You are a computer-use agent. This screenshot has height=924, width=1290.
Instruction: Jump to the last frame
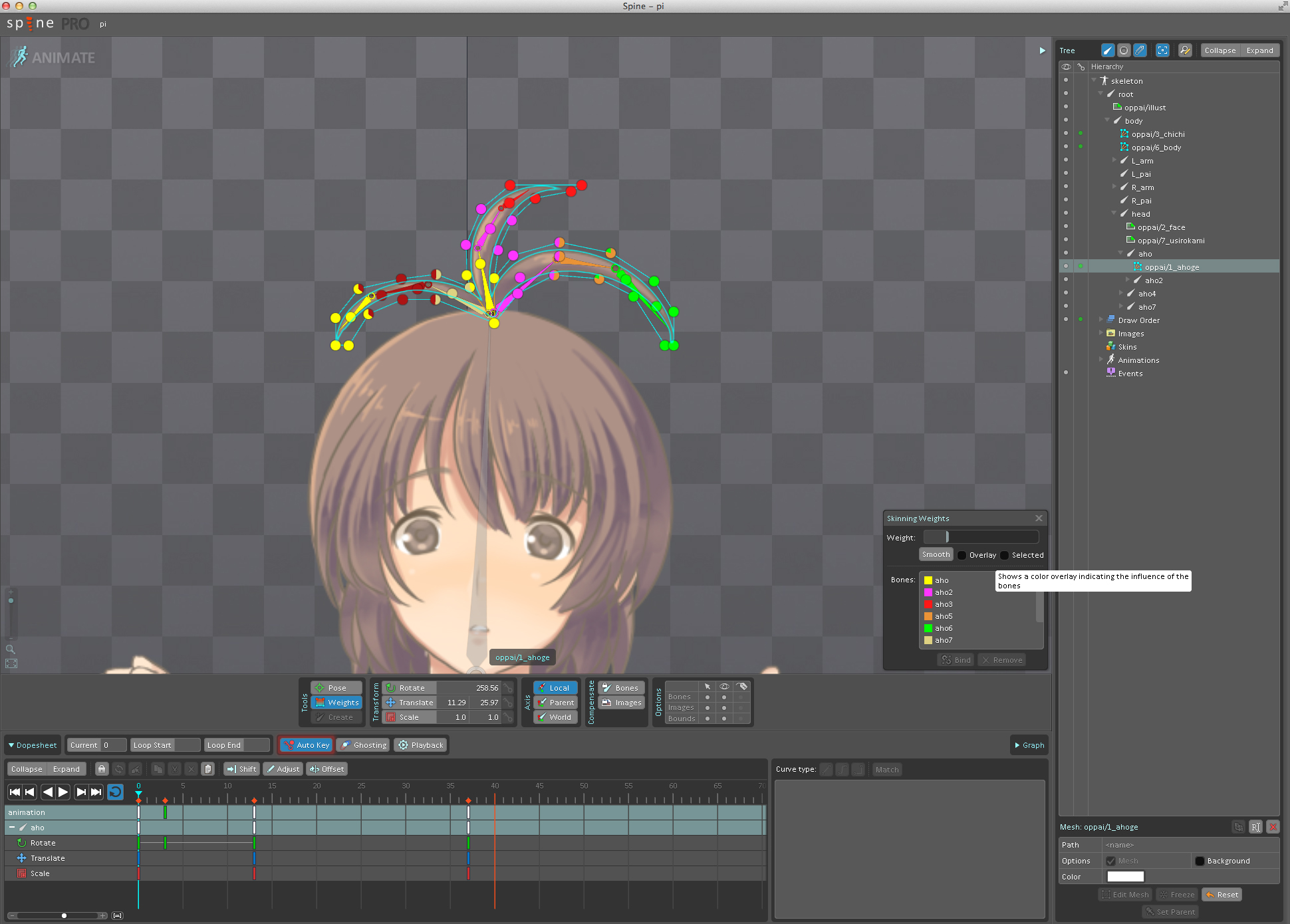click(96, 792)
